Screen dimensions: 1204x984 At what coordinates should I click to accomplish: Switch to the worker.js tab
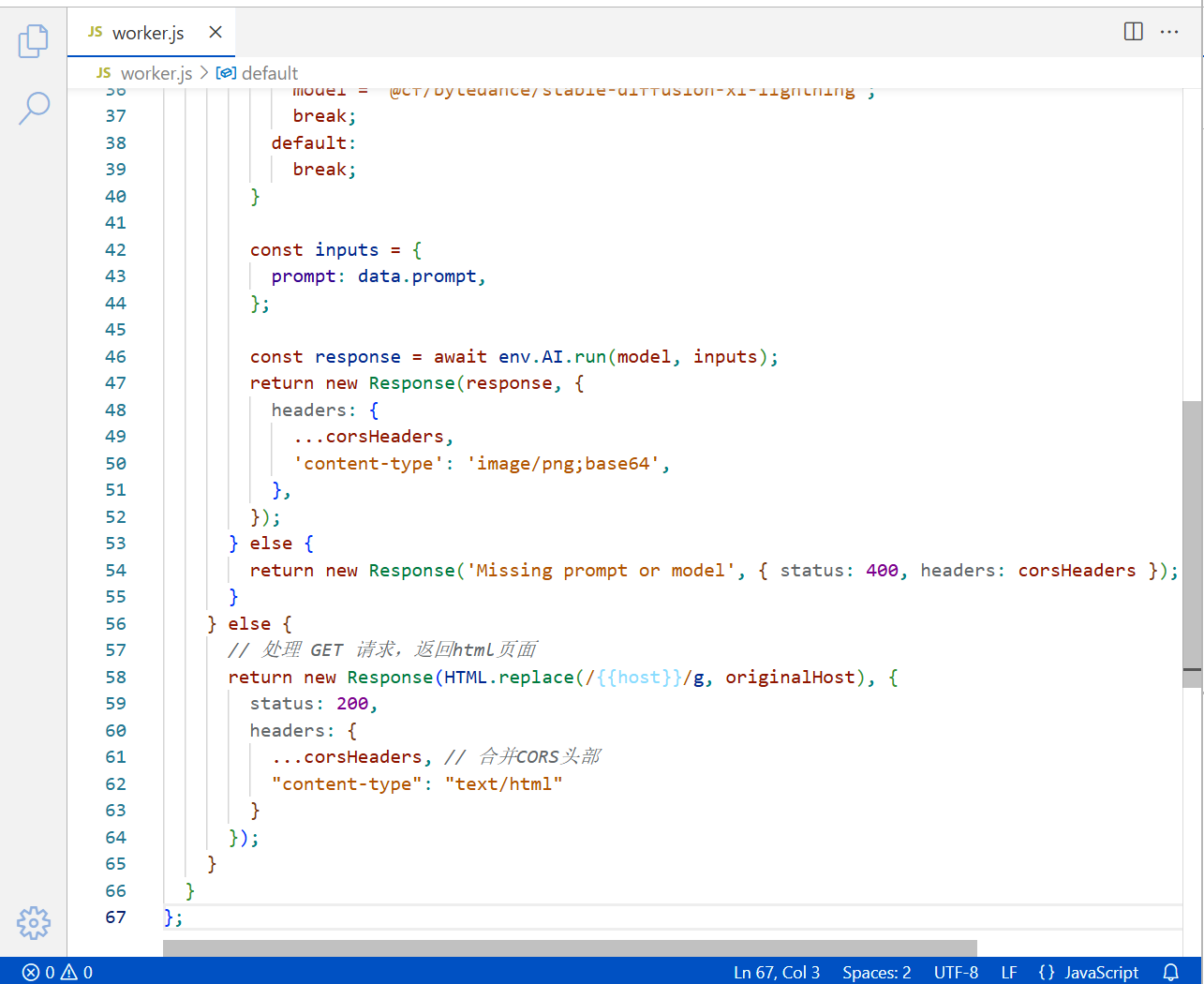click(x=151, y=33)
